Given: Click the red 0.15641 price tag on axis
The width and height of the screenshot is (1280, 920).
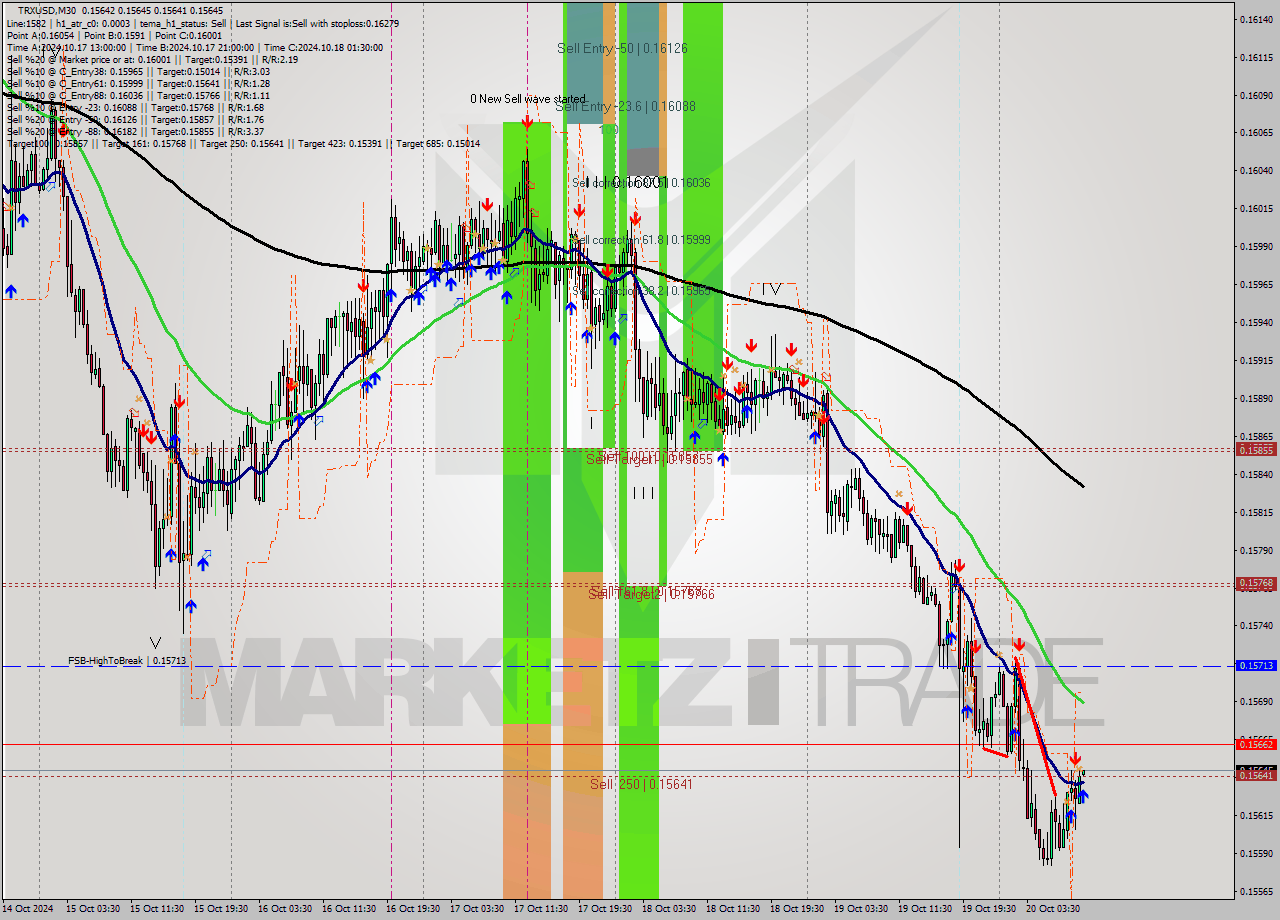Looking at the screenshot, I should click(x=1256, y=775).
